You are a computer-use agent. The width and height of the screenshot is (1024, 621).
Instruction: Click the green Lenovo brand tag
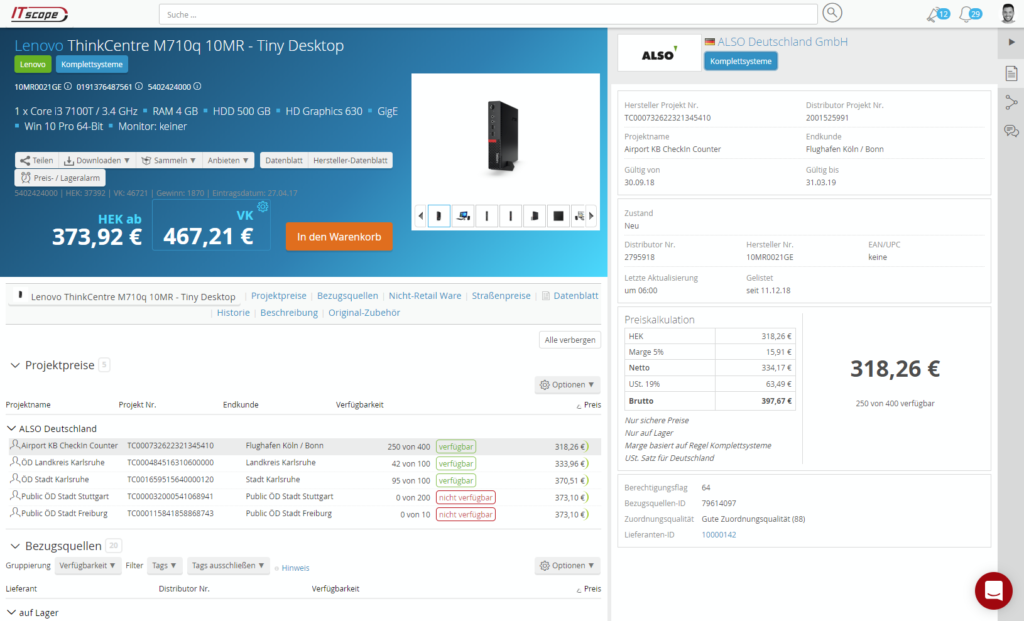(33, 64)
